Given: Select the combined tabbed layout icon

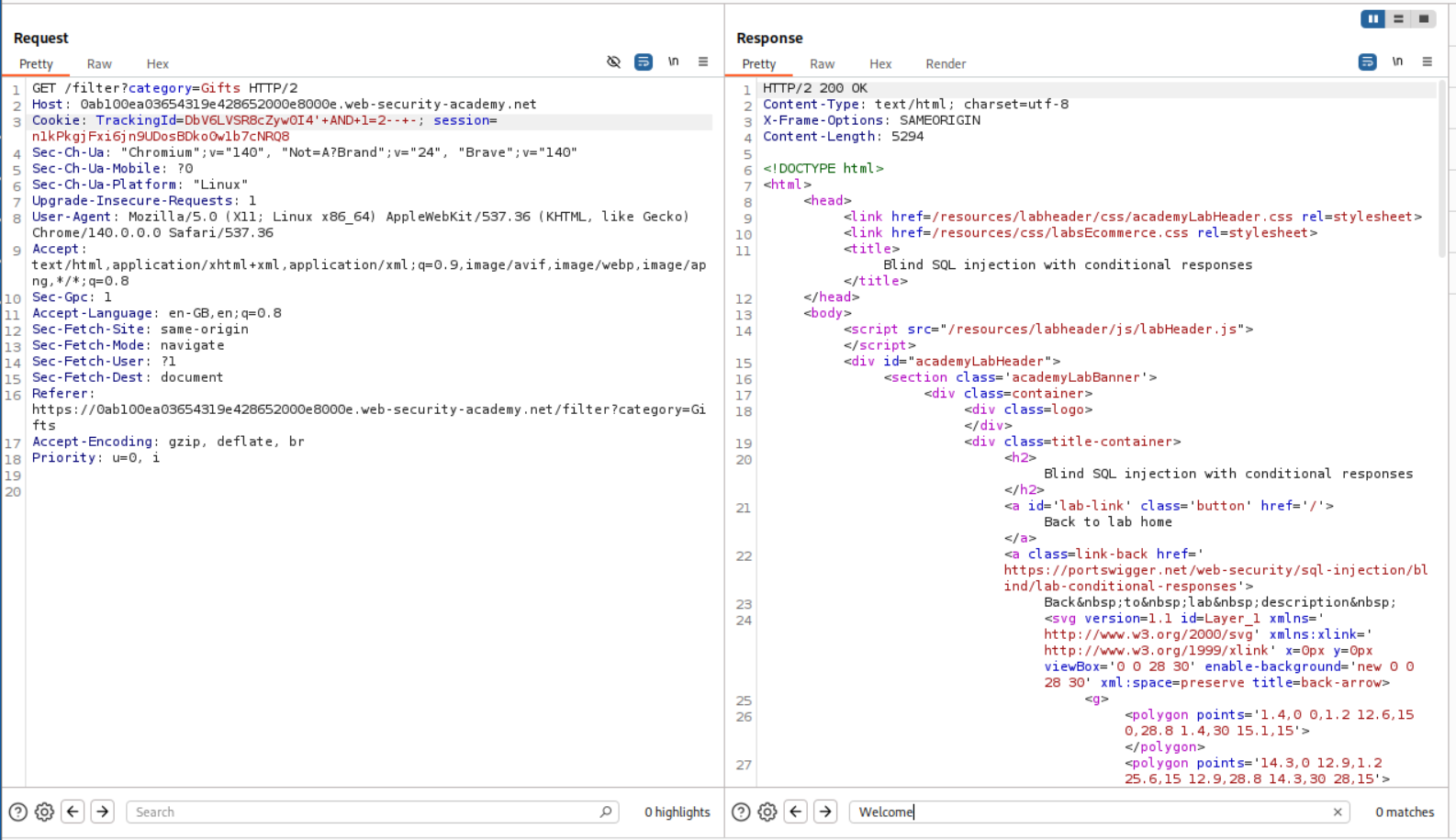Looking at the screenshot, I should point(1424,18).
